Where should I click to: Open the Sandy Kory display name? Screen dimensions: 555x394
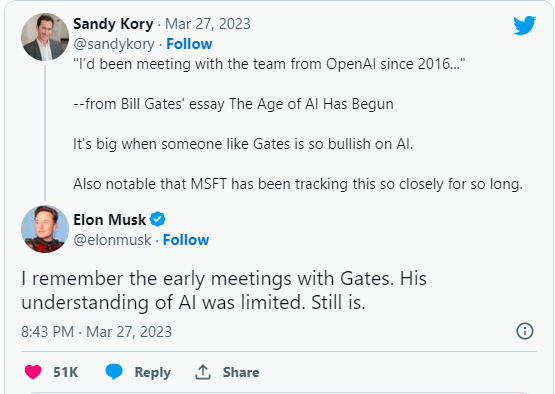tap(113, 24)
